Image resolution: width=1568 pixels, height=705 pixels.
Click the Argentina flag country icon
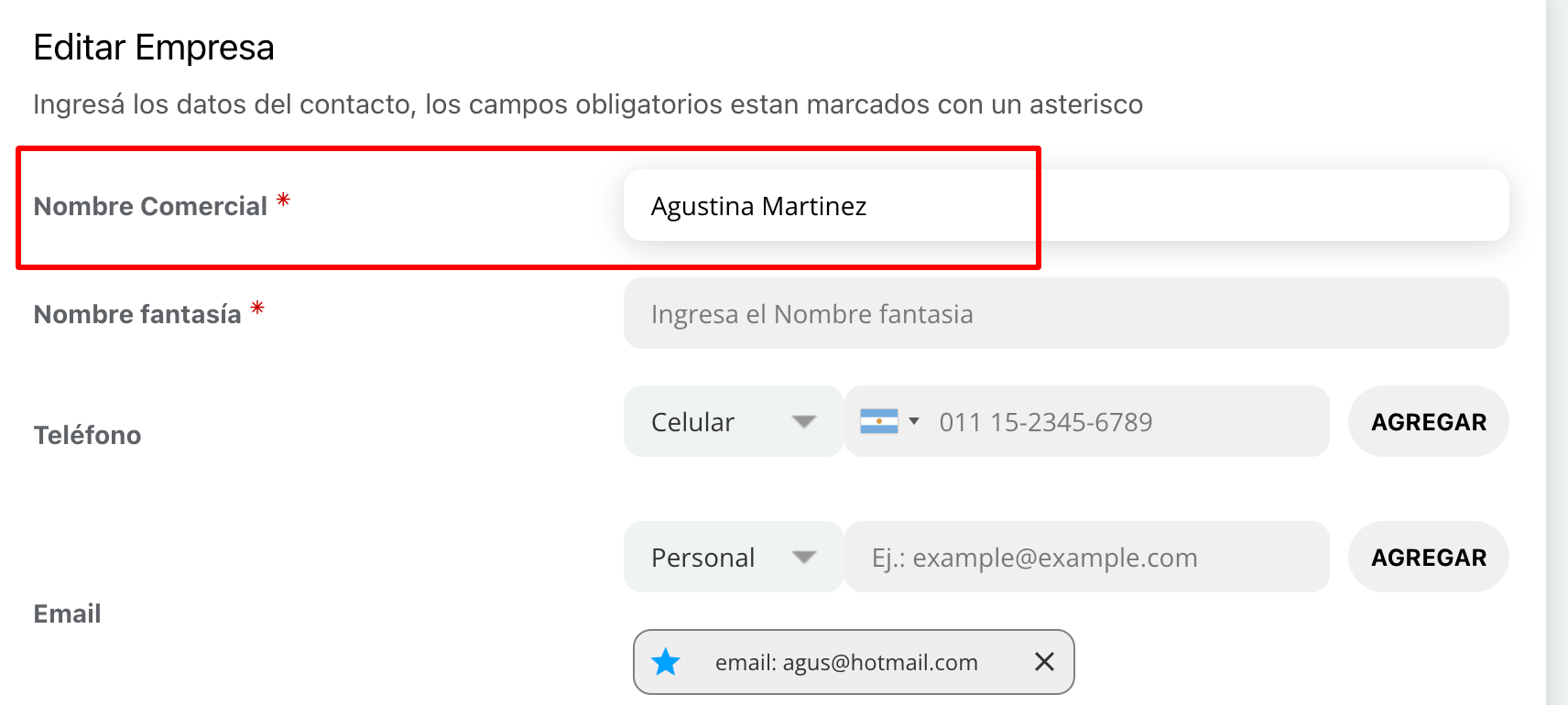[878, 421]
